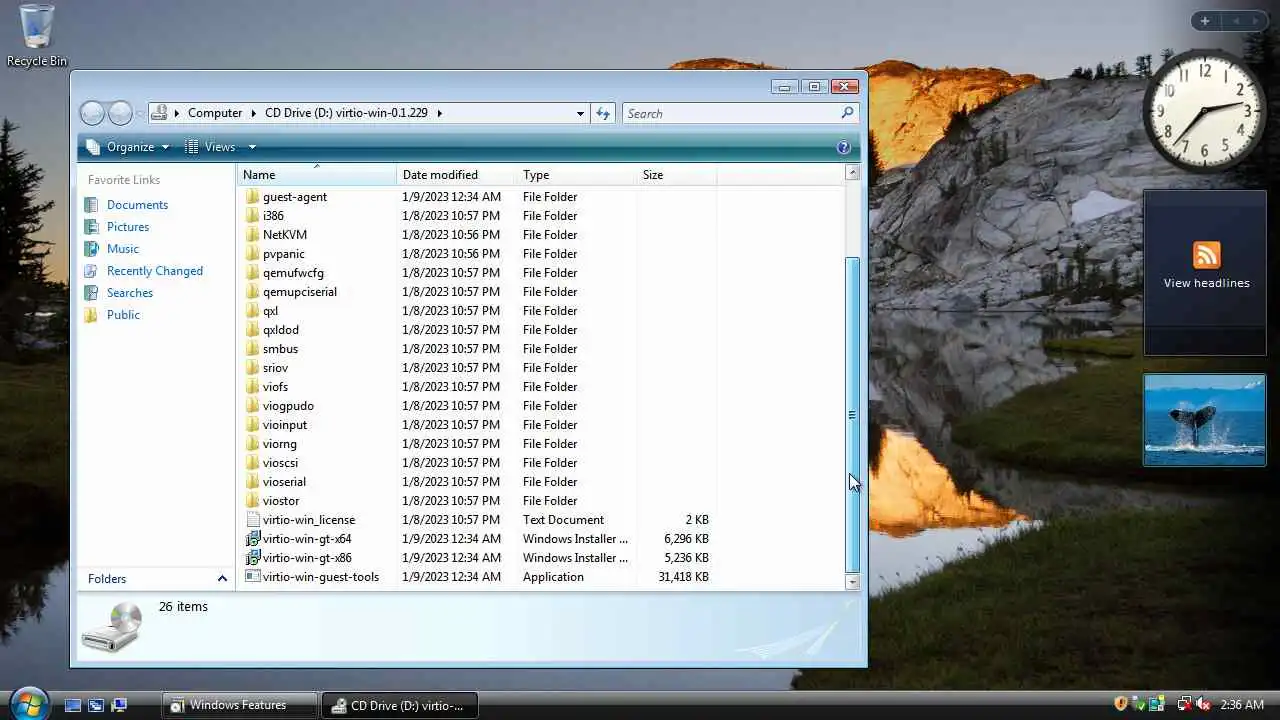Sort by the Size column header

click(676, 175)
